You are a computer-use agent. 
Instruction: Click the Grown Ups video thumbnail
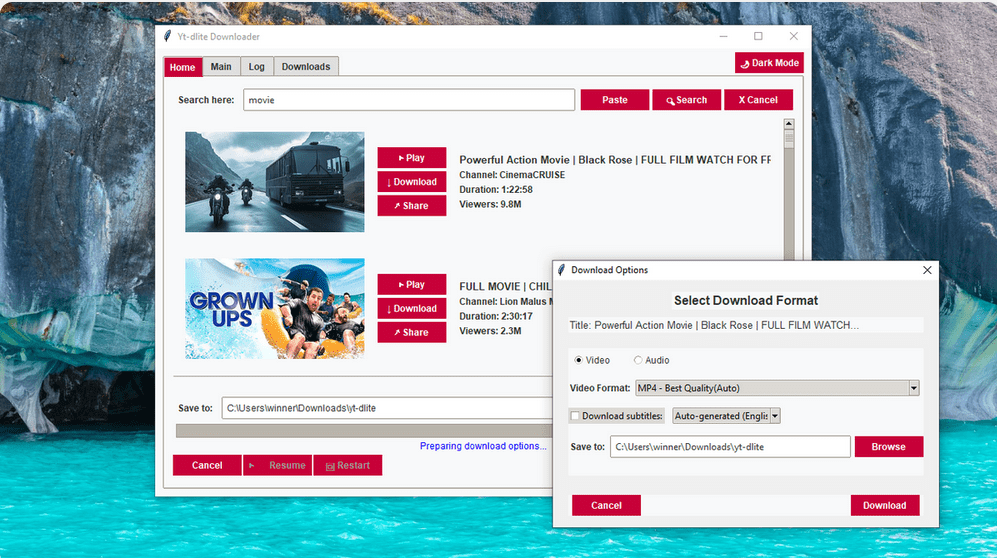[275, 309]
